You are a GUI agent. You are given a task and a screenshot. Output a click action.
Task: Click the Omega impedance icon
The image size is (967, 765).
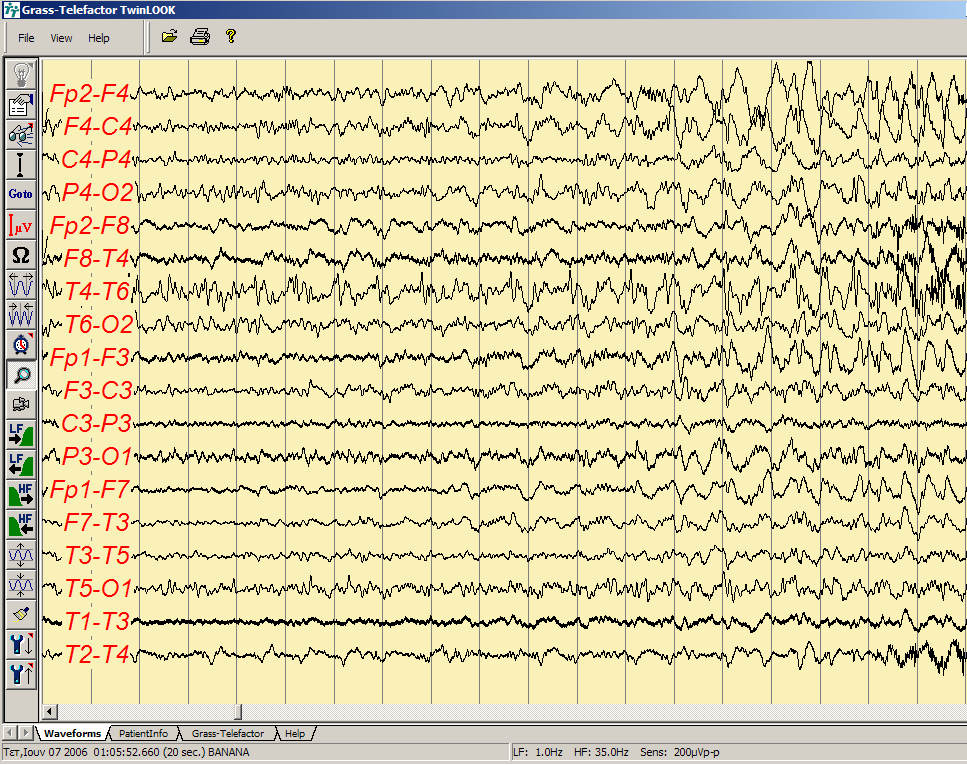tap(21, 254)
